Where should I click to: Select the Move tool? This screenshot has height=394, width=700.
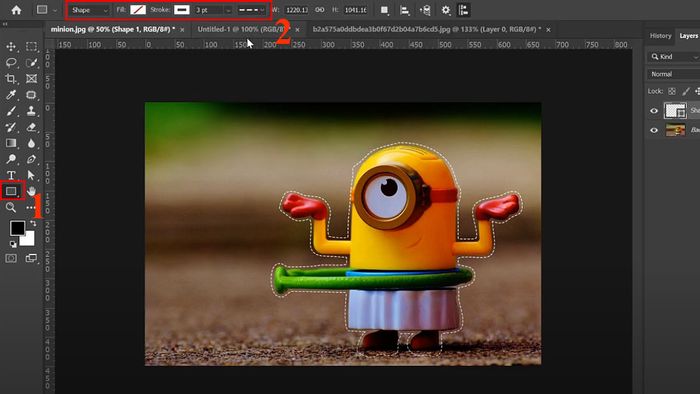pyautogui.click(x=11, y=46)
